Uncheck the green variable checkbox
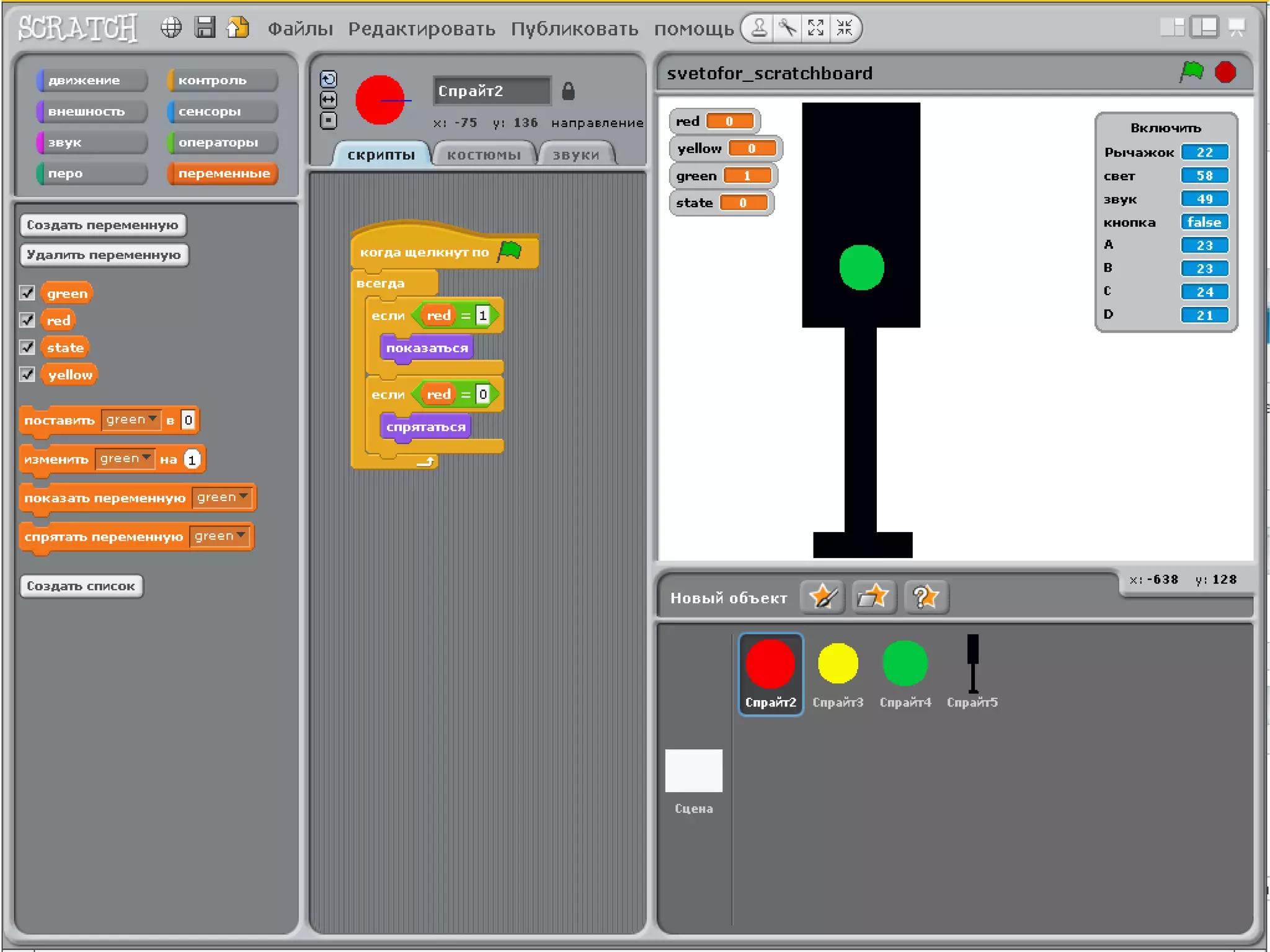Screen dimensions: 1270x952 point(27,293)
